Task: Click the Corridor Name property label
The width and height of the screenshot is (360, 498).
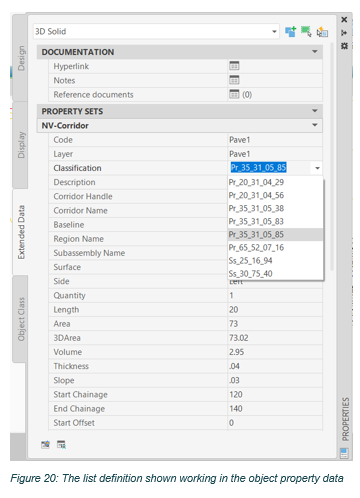Action: point(80,211)
